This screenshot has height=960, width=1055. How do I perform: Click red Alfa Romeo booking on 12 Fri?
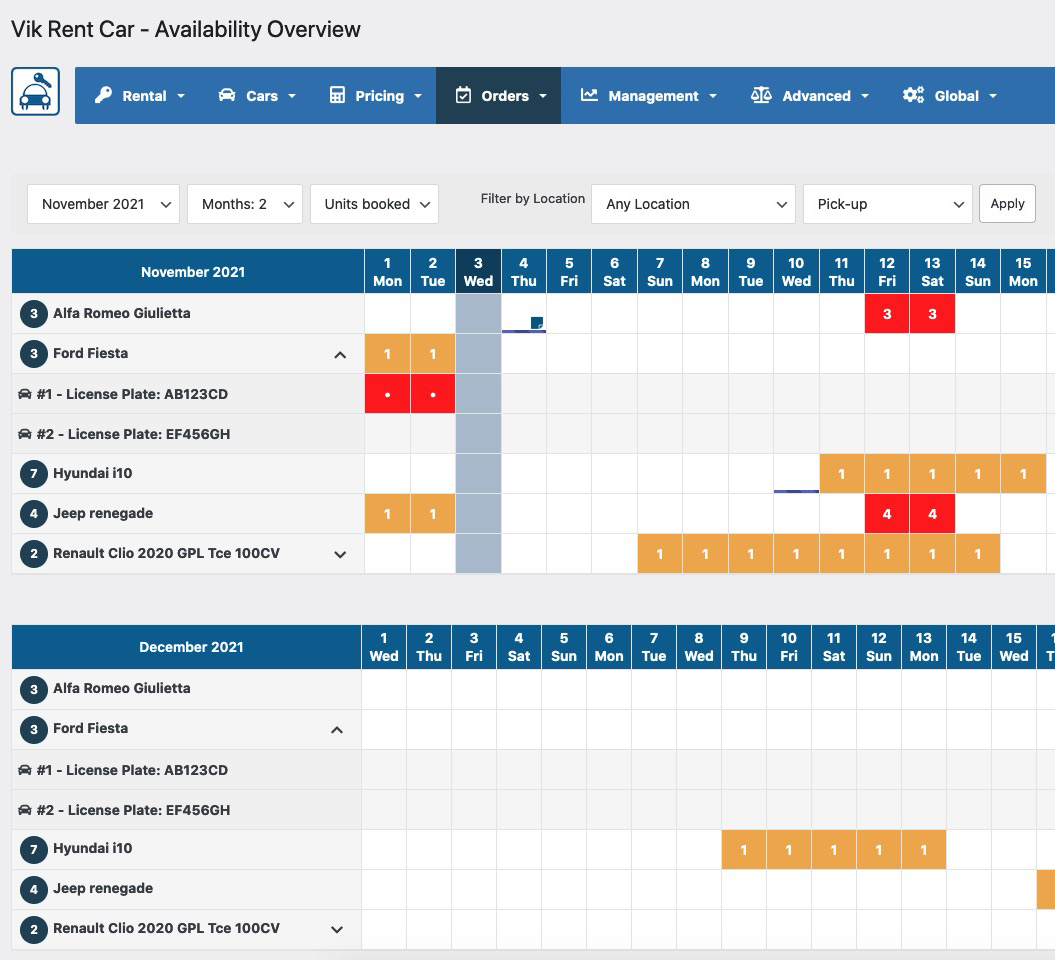point(887,314)
